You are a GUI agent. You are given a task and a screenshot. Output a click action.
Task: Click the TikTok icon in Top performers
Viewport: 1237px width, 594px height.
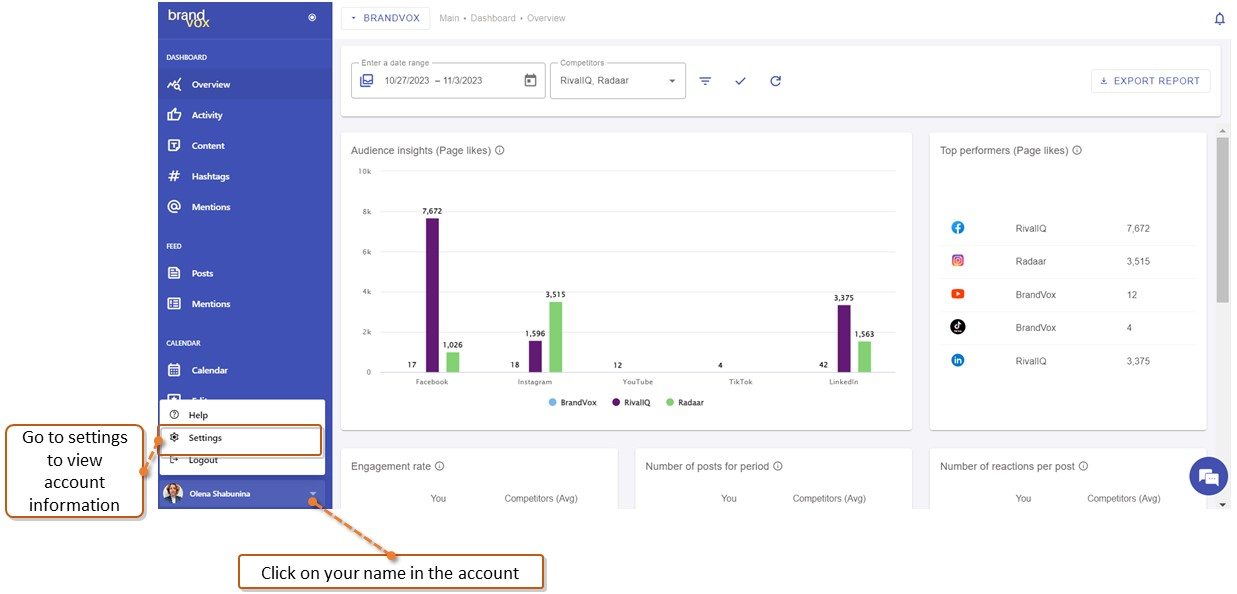tap(957, 327)
